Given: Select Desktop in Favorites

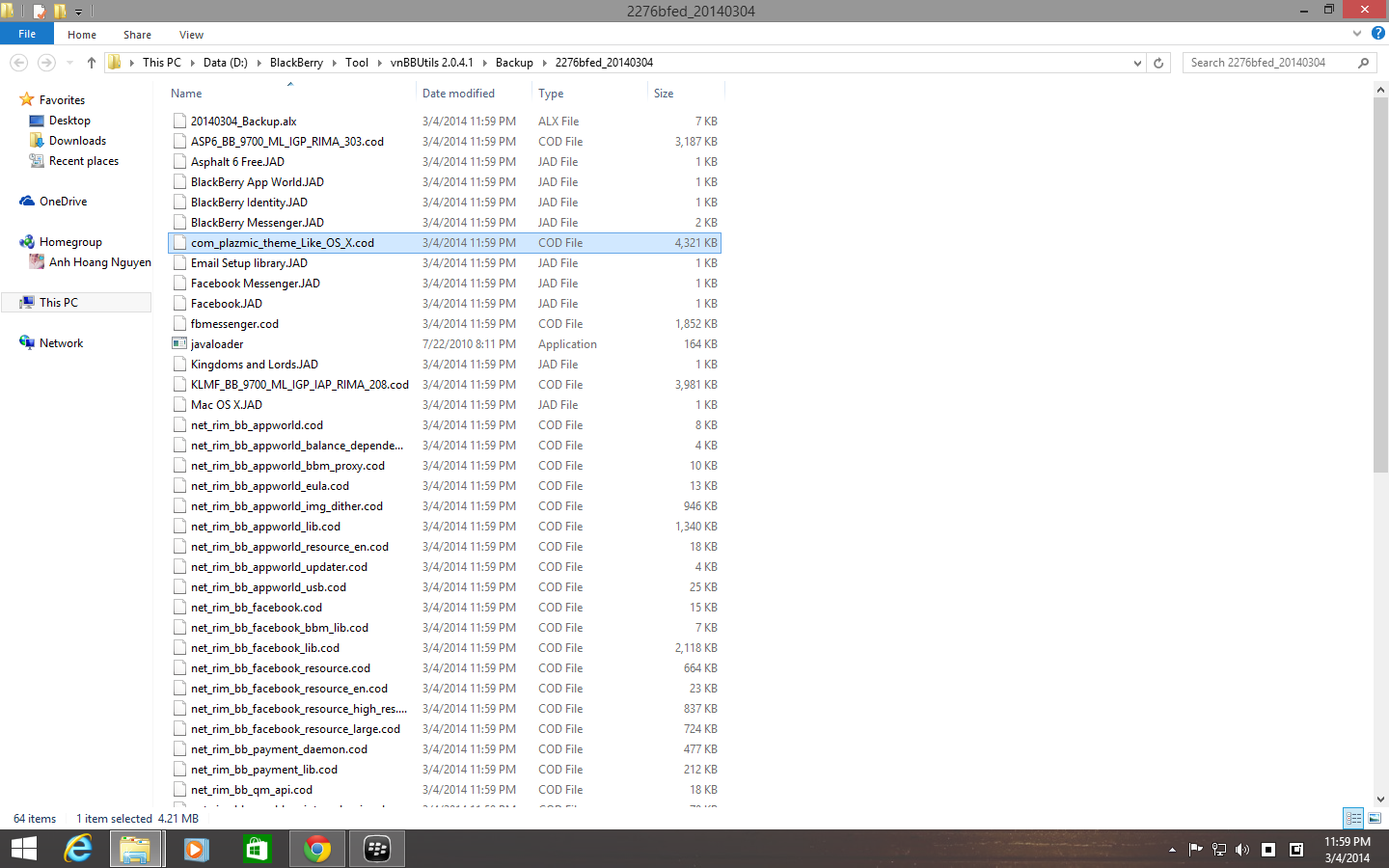Looking at the screenshot, I should (x=69, y=121).
